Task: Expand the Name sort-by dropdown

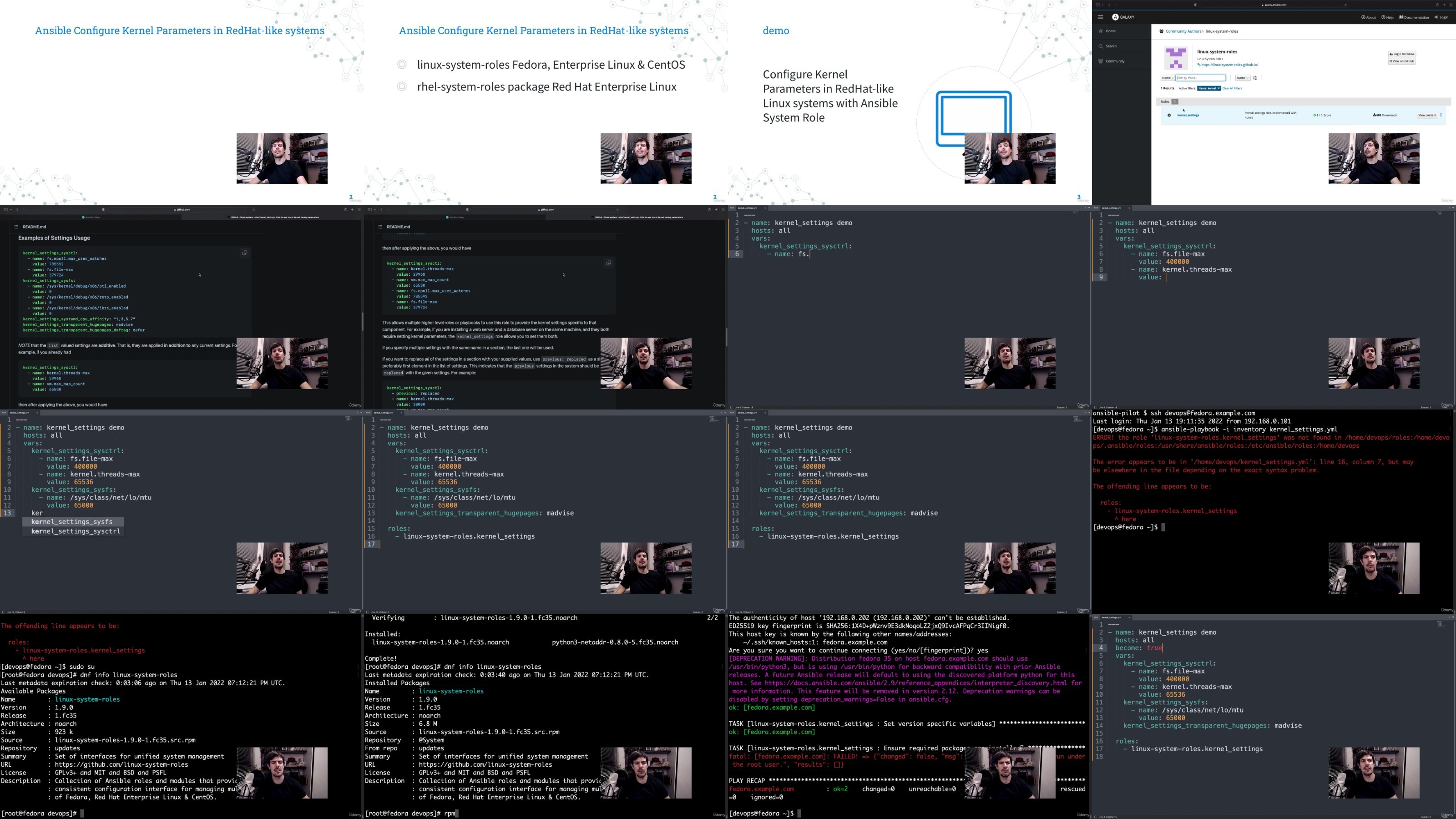Action: point(1242,78)
